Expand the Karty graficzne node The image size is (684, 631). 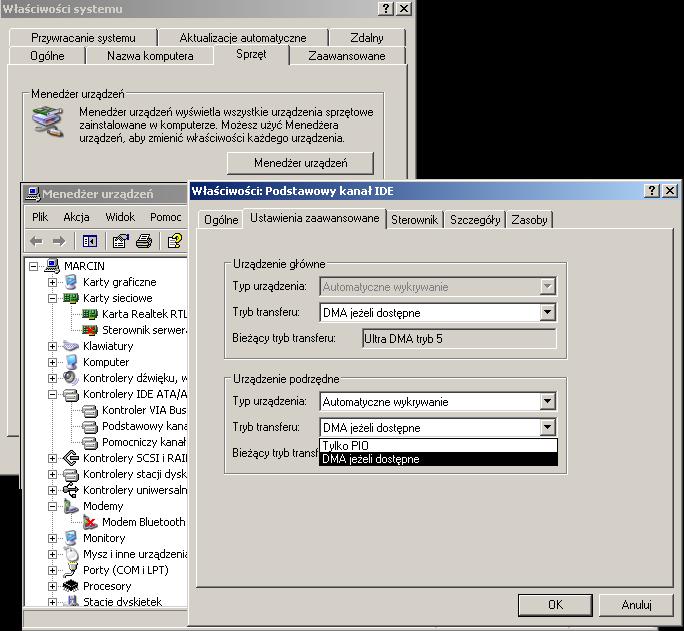click(x=52, y=282)
